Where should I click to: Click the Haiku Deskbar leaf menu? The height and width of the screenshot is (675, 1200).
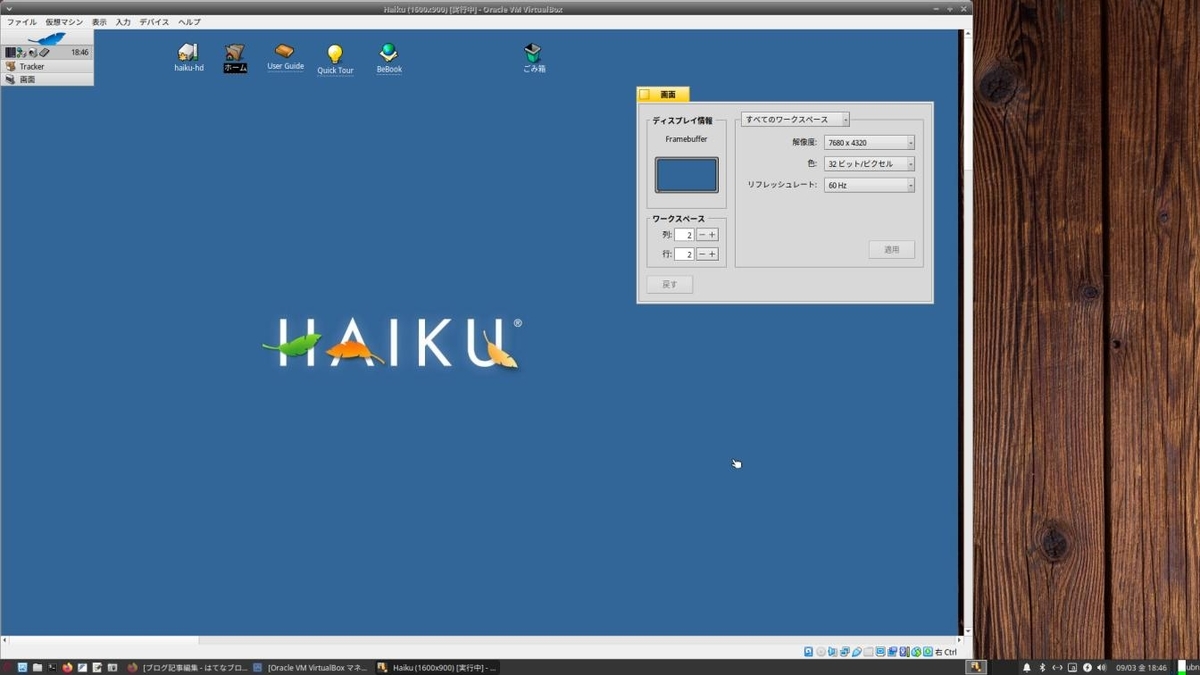47,38
